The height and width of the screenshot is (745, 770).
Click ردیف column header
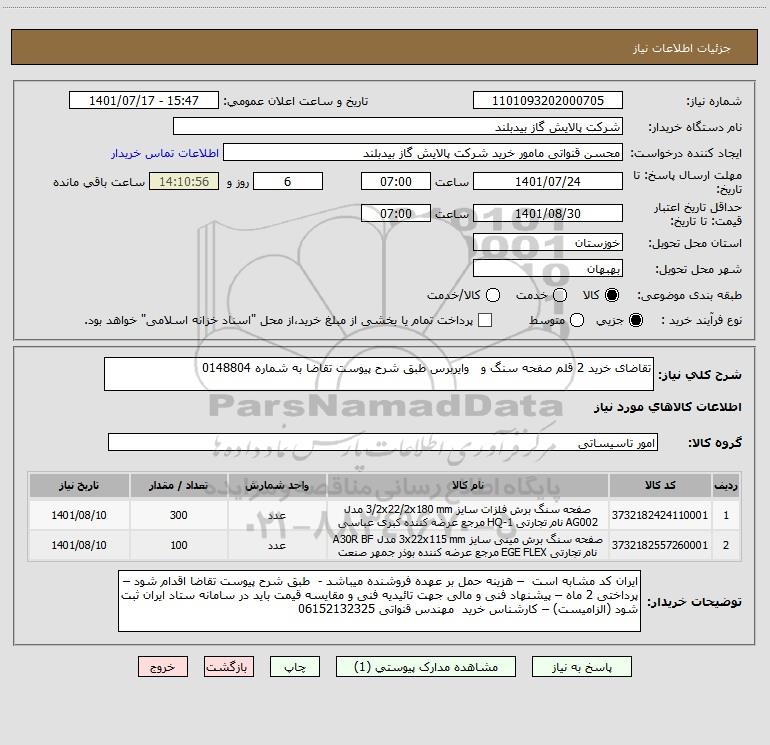click(726, 486)
